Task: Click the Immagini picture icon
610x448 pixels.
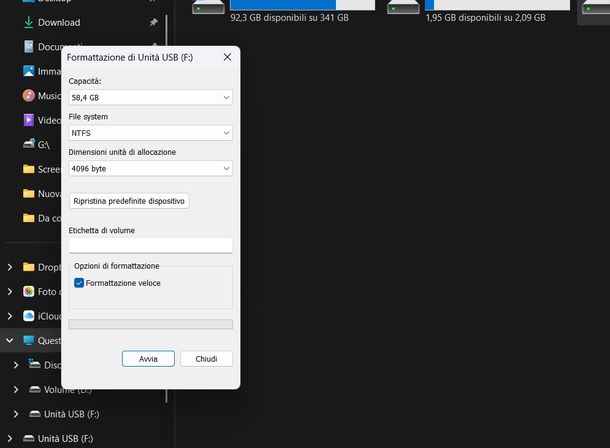Action: pos(28,71)
